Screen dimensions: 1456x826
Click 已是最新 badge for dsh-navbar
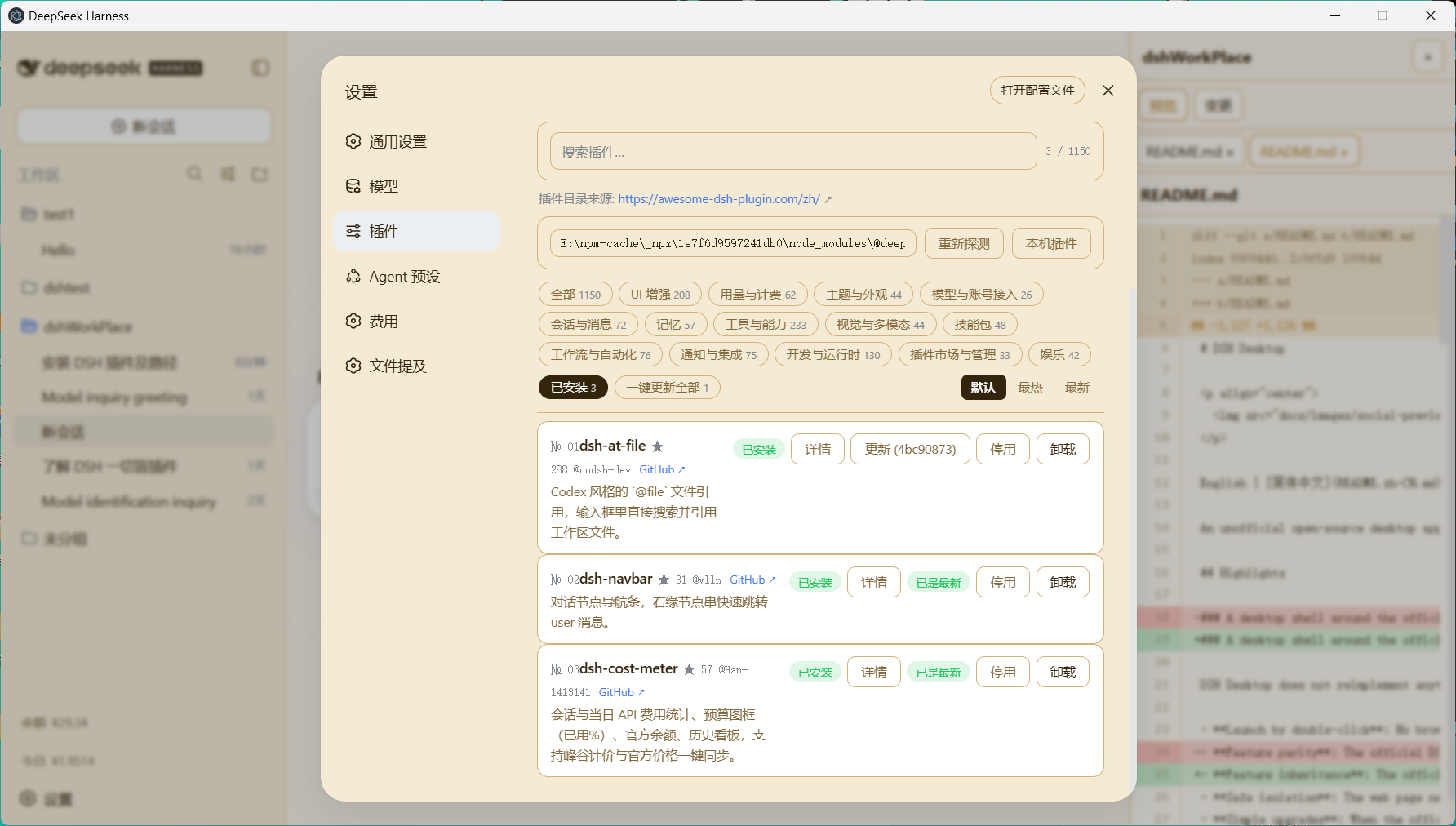click(x=939, y=583)
